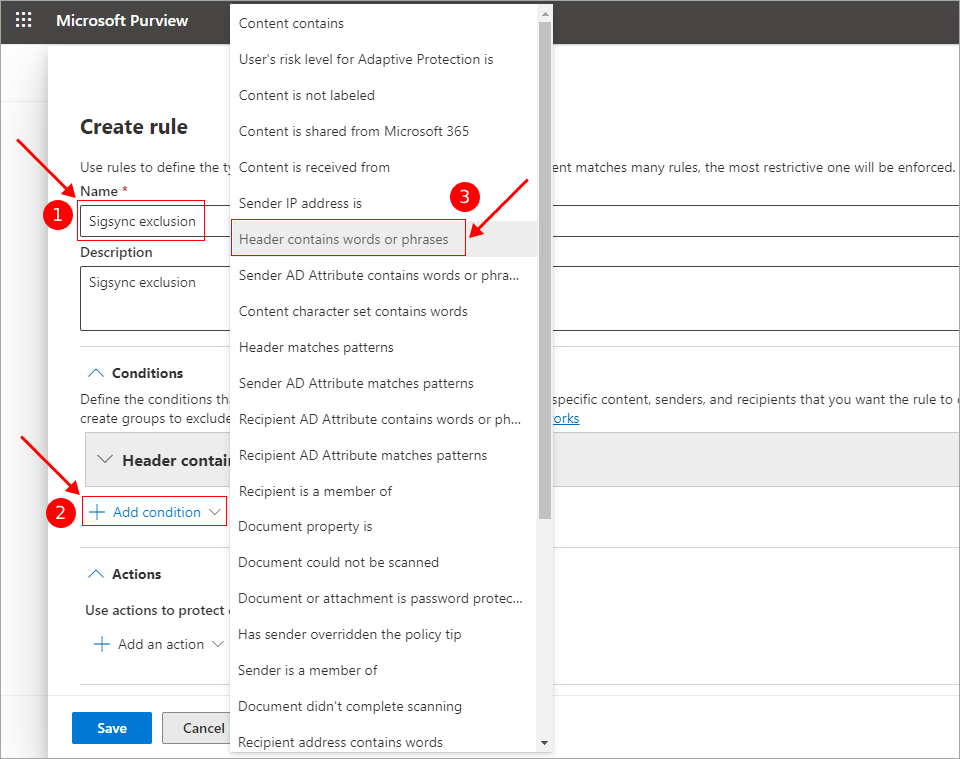This screenshot has width=960, height=759.
Task: Select 'Document didn't complete scanning'
Action: point(384,707)
